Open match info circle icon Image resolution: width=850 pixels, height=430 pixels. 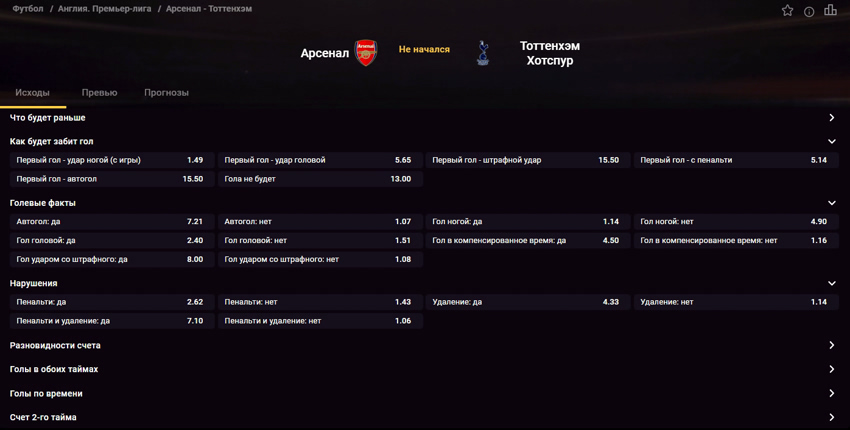tap(809, 11)
